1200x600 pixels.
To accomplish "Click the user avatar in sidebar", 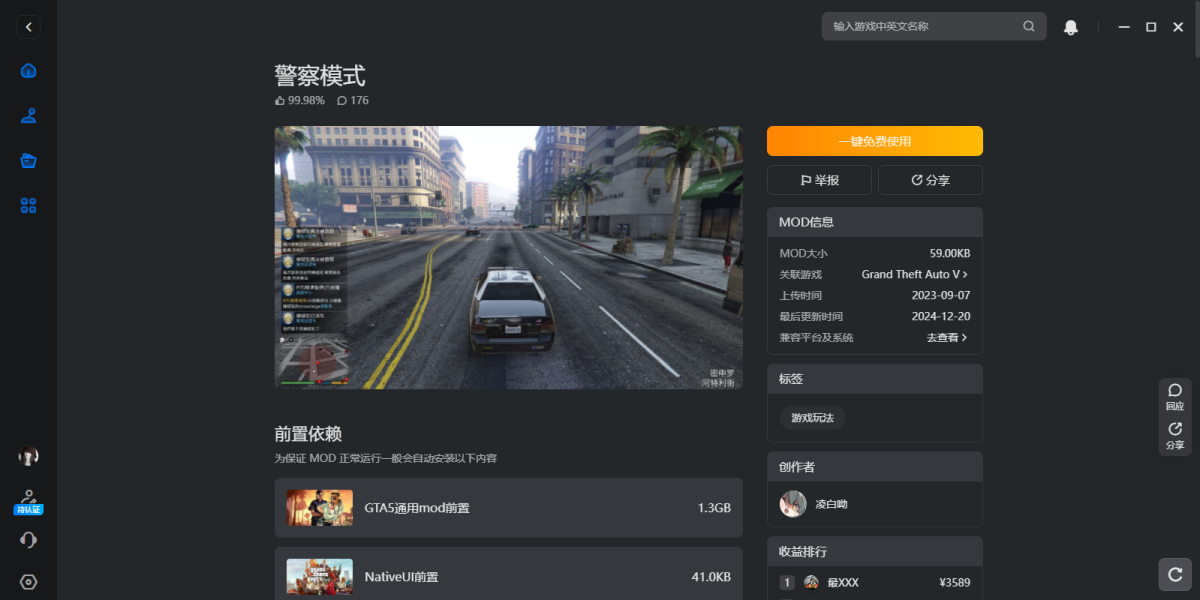I will (28, 456).
